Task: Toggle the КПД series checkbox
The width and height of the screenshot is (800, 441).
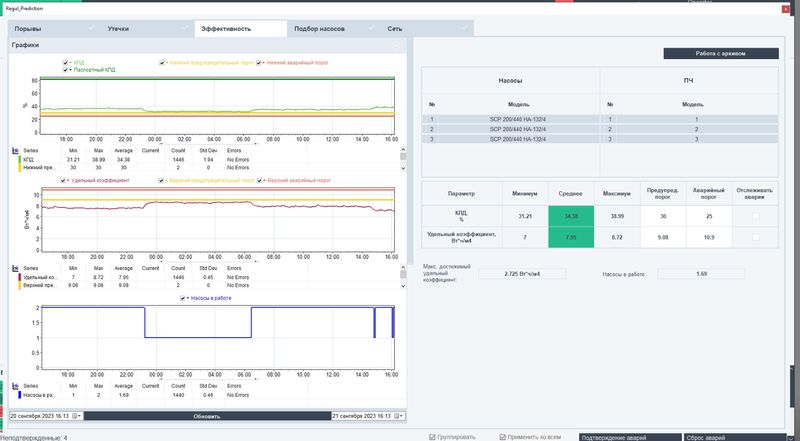Action: pyautogui.click(x=66, y=62)
